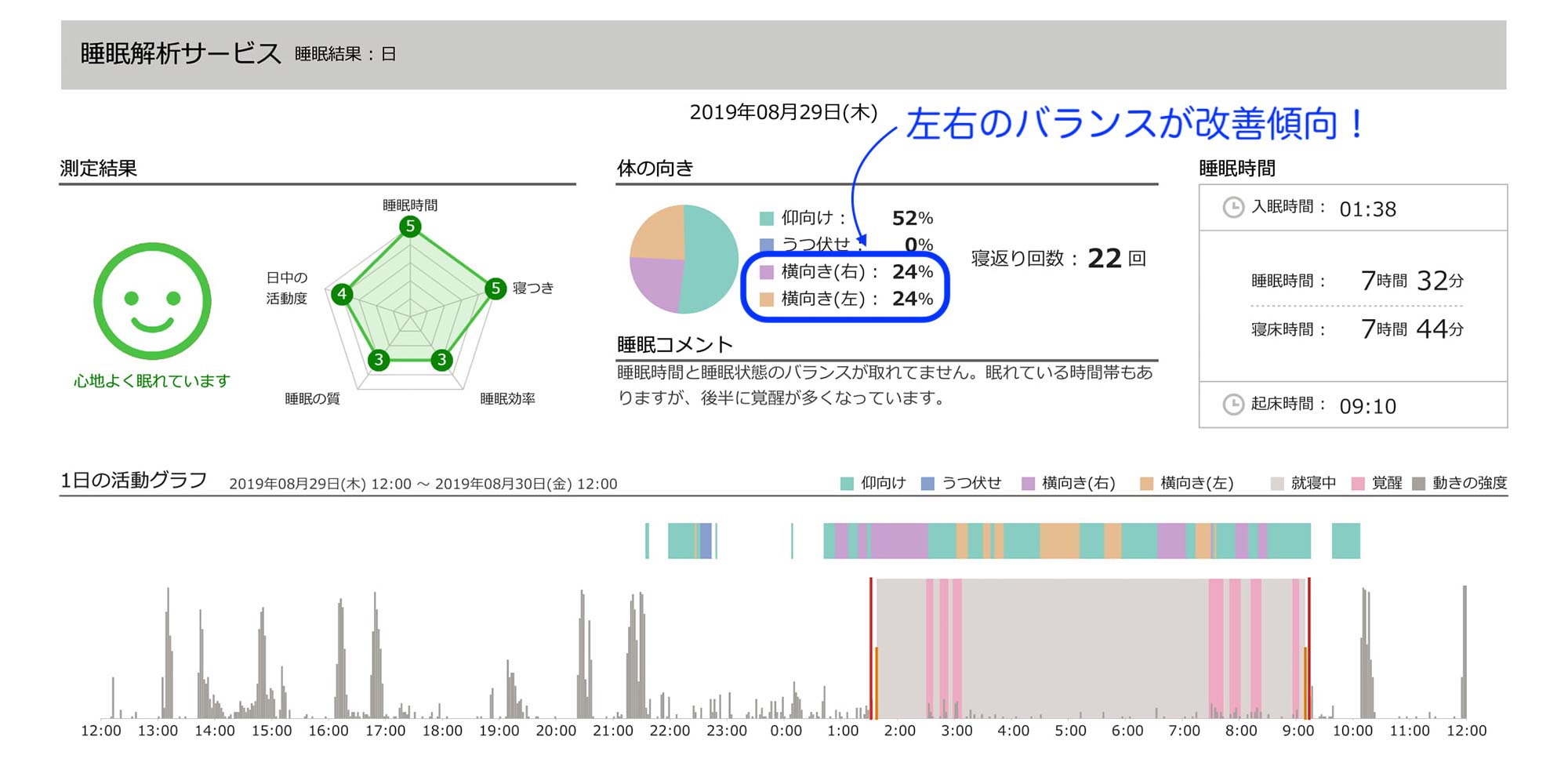The image size is (1568, 784).
Task: Click the clock icon beside 入眠時間
Action: coord(1233,207)
